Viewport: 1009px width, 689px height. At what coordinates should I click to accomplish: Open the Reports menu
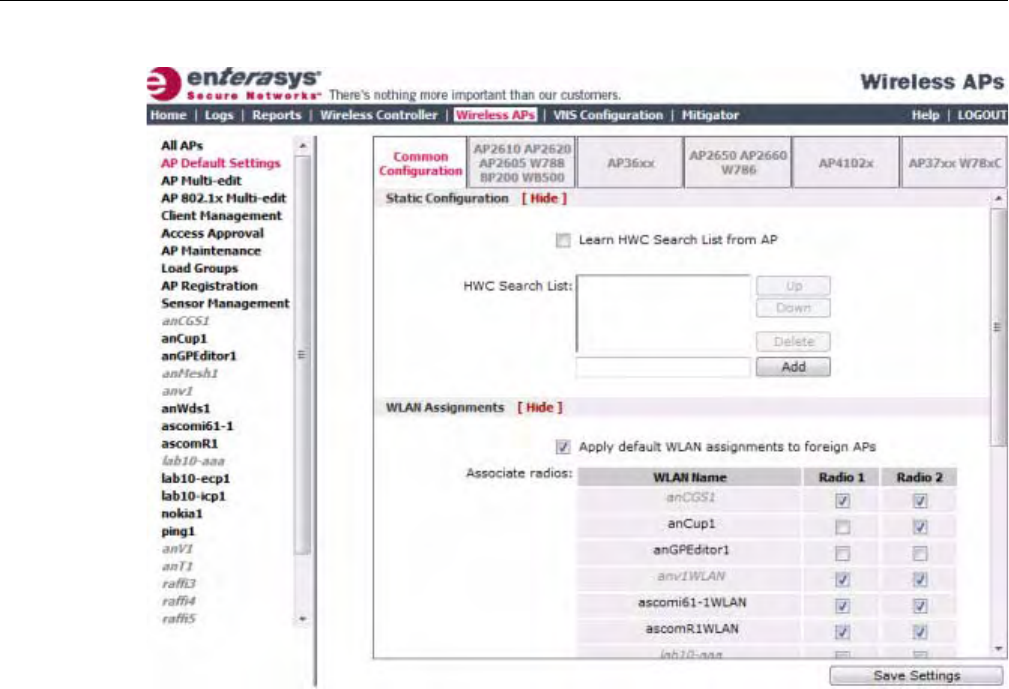click(277, 115)
